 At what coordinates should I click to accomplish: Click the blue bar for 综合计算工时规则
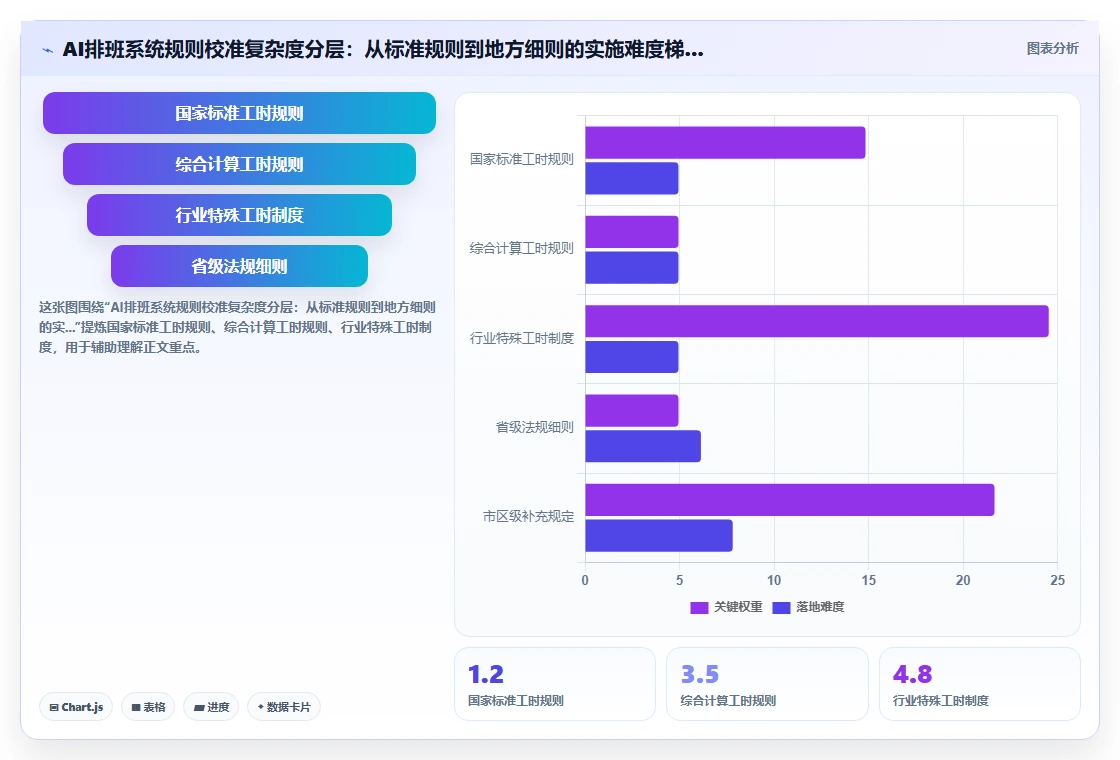tap(631, 268)
